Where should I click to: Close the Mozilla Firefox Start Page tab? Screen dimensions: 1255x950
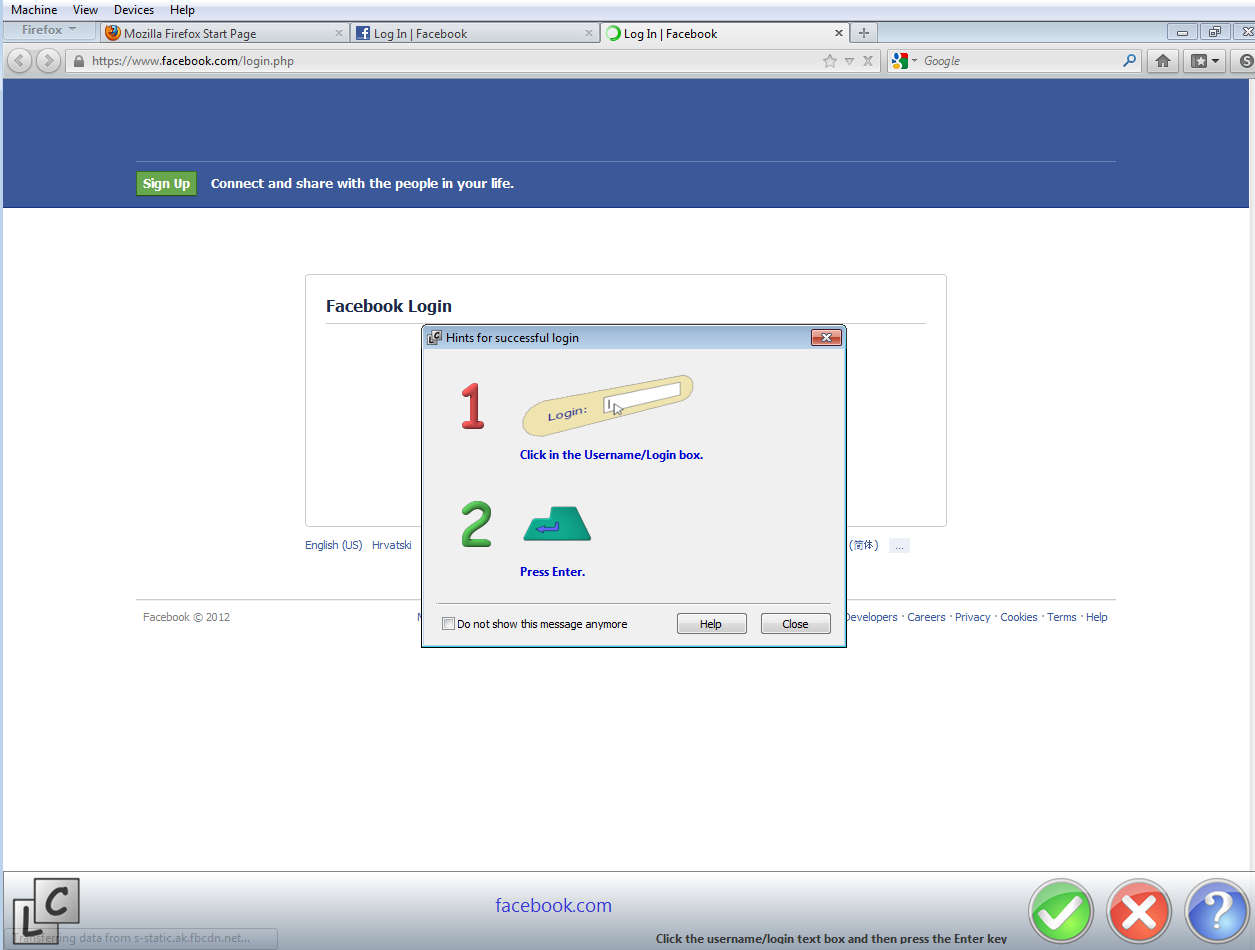338,33
